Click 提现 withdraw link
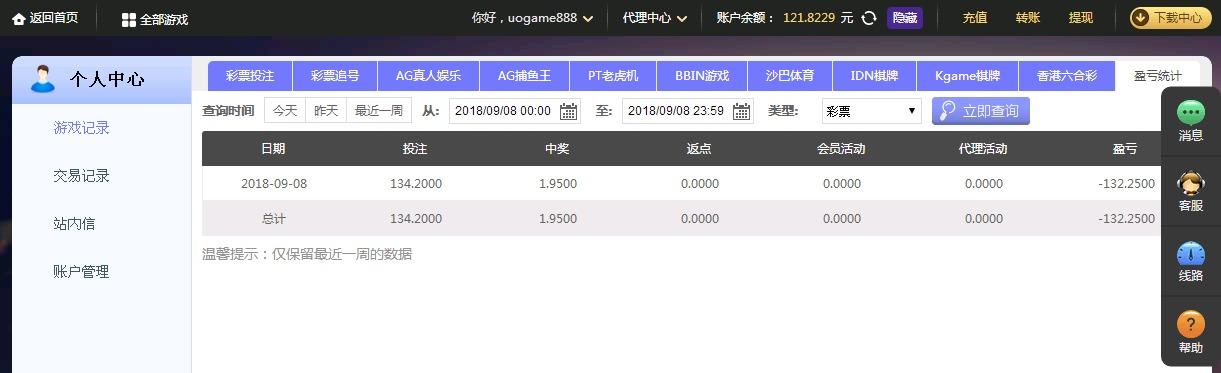 coord(1081,18)
